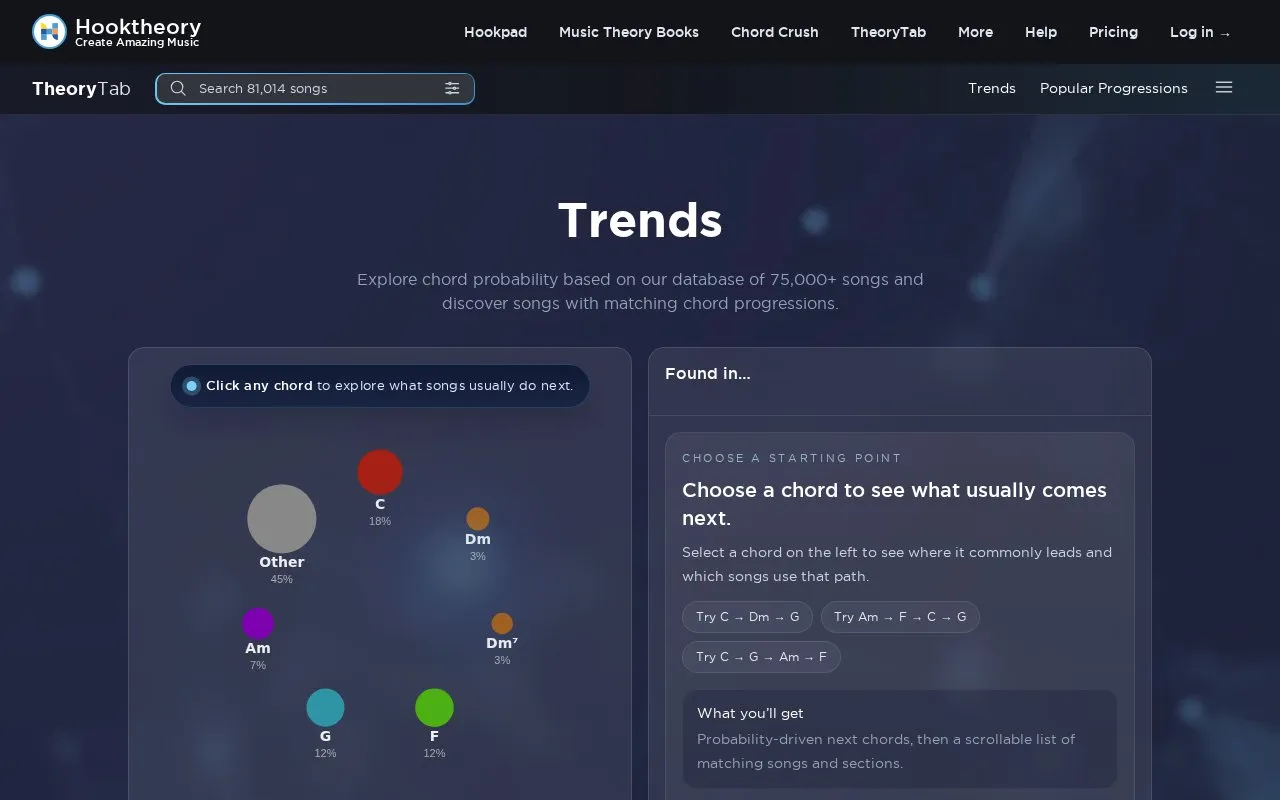Select the teal G chord circle
This screenshot has width=1280, height=800.
[x=325, y=708]
